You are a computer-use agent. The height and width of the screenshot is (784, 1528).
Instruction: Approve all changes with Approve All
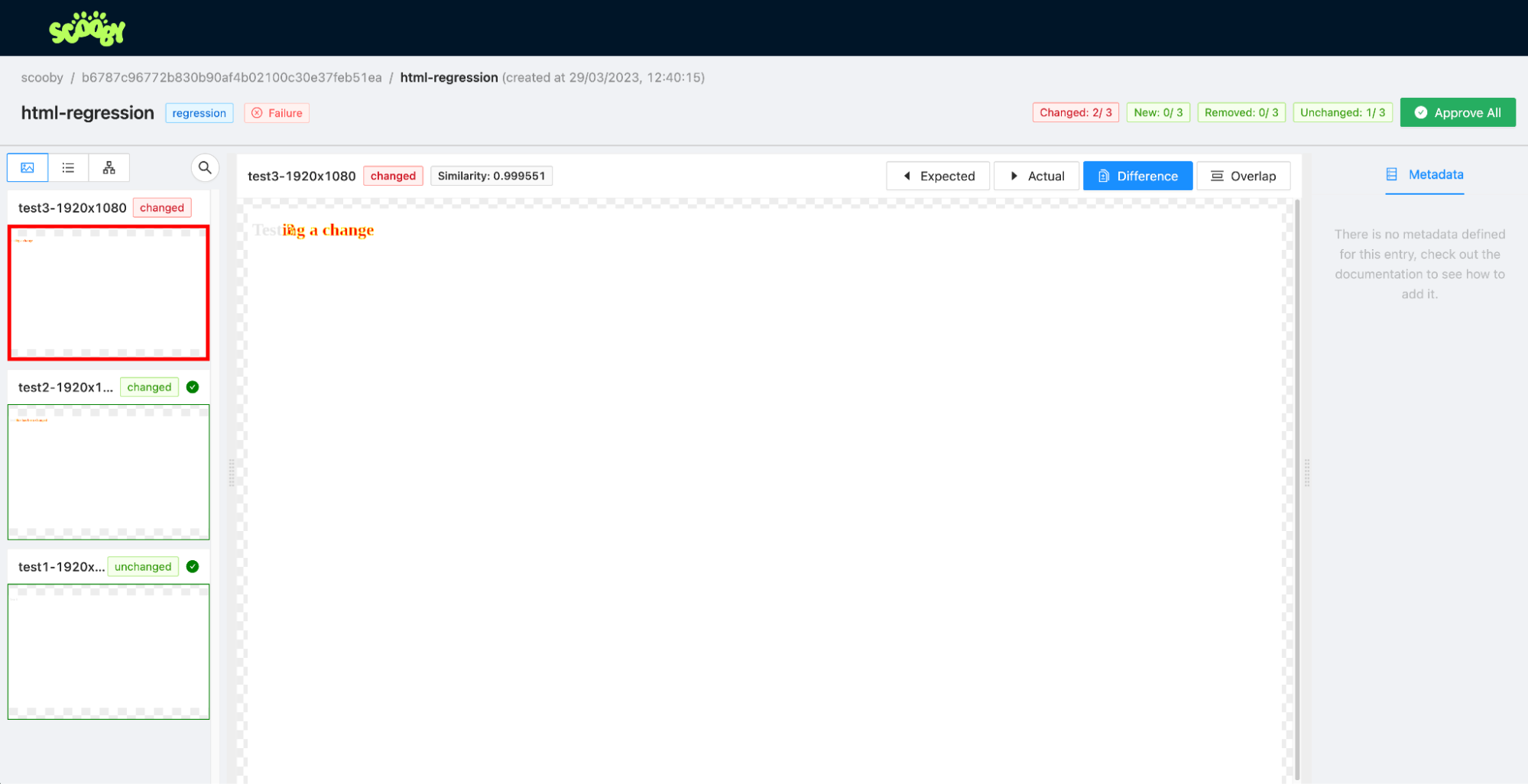tap(1457, 113)
